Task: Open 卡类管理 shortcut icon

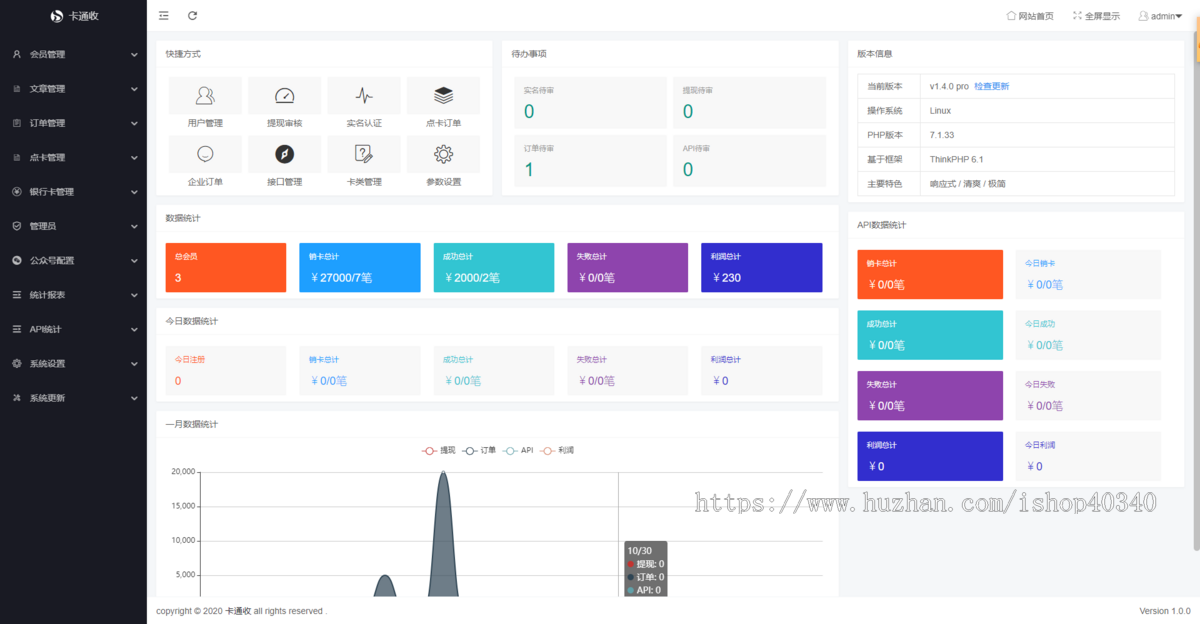Action: (364, 154)
